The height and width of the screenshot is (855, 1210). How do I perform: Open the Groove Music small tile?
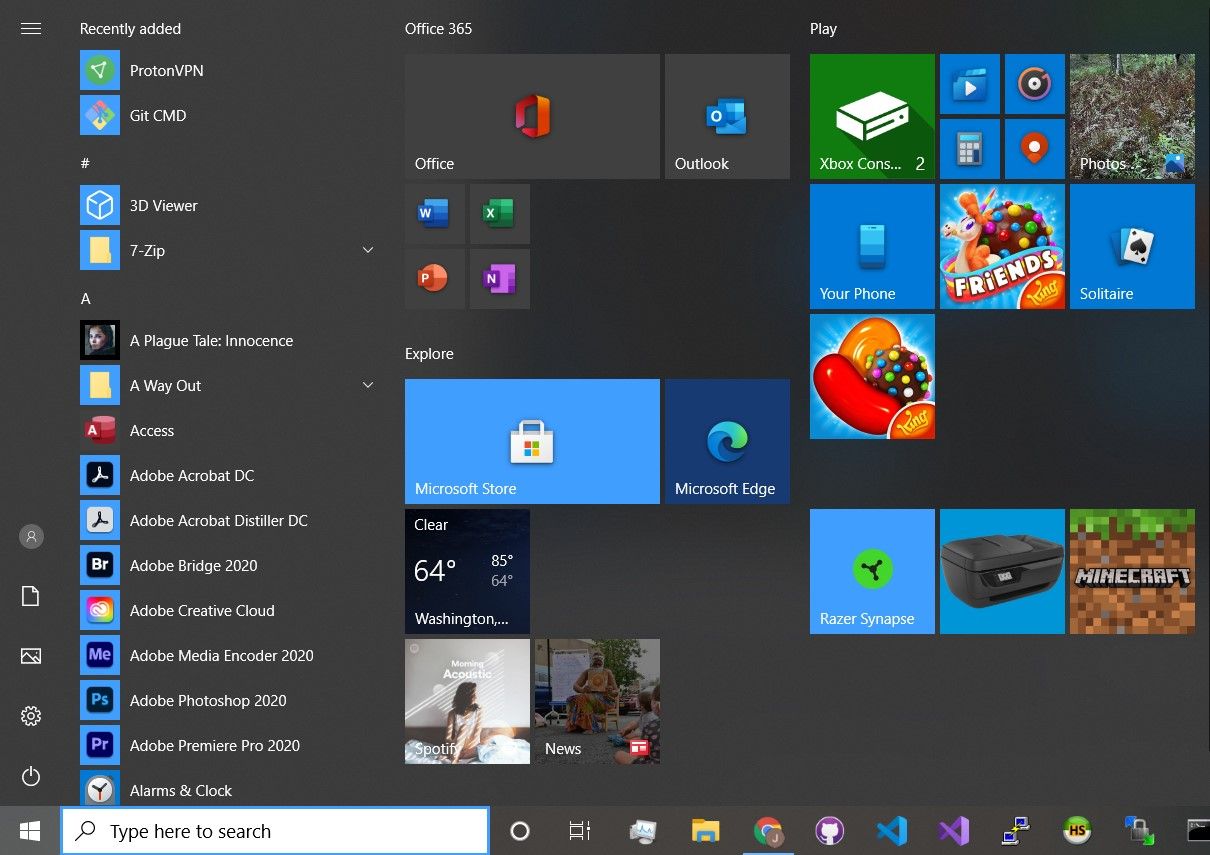[x=1035, y=84]
